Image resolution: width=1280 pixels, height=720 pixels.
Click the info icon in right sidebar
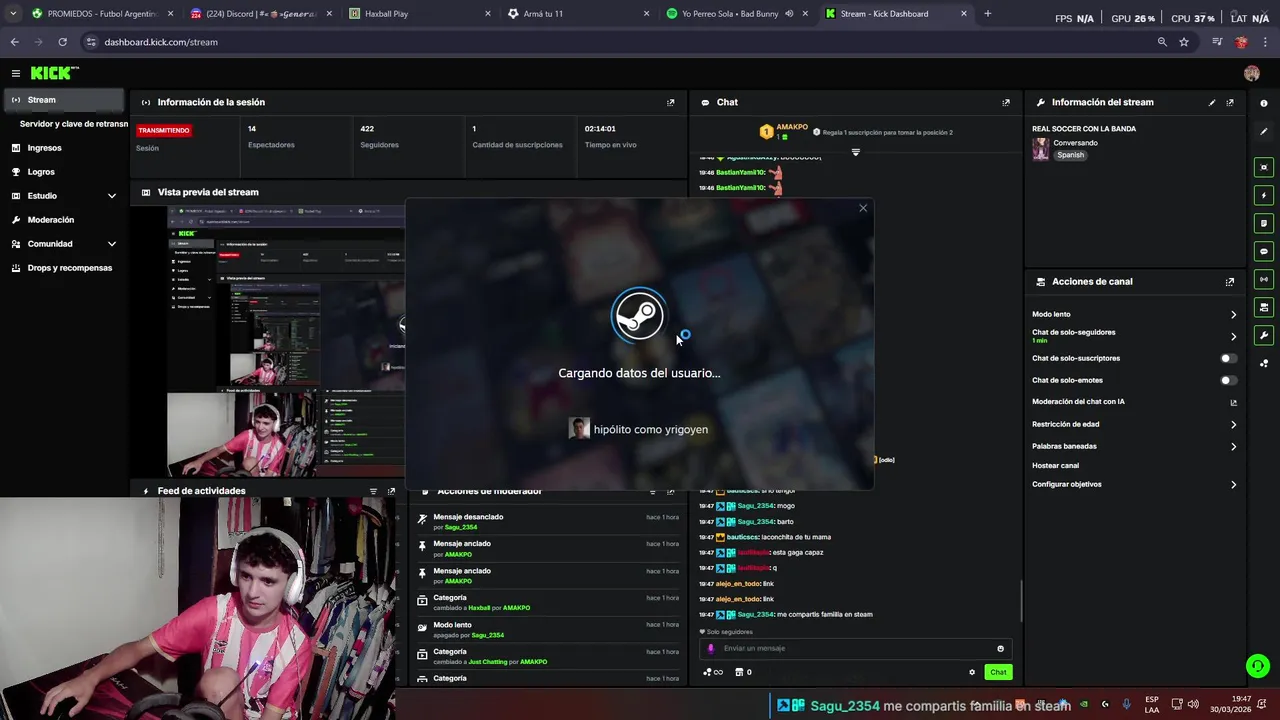(1264, 103)
